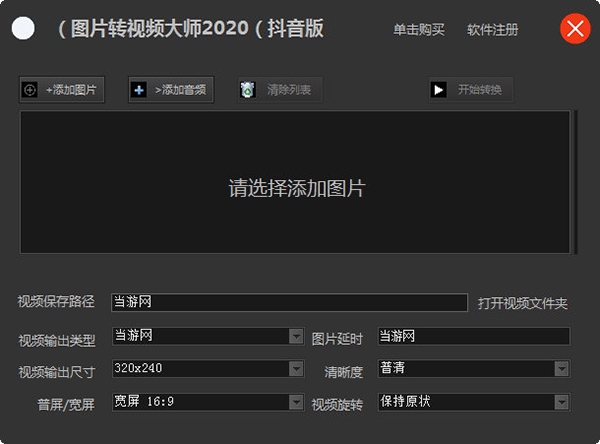
Task: Expand the 清晰度 dropdown arrow
Action: coord(562,369)
